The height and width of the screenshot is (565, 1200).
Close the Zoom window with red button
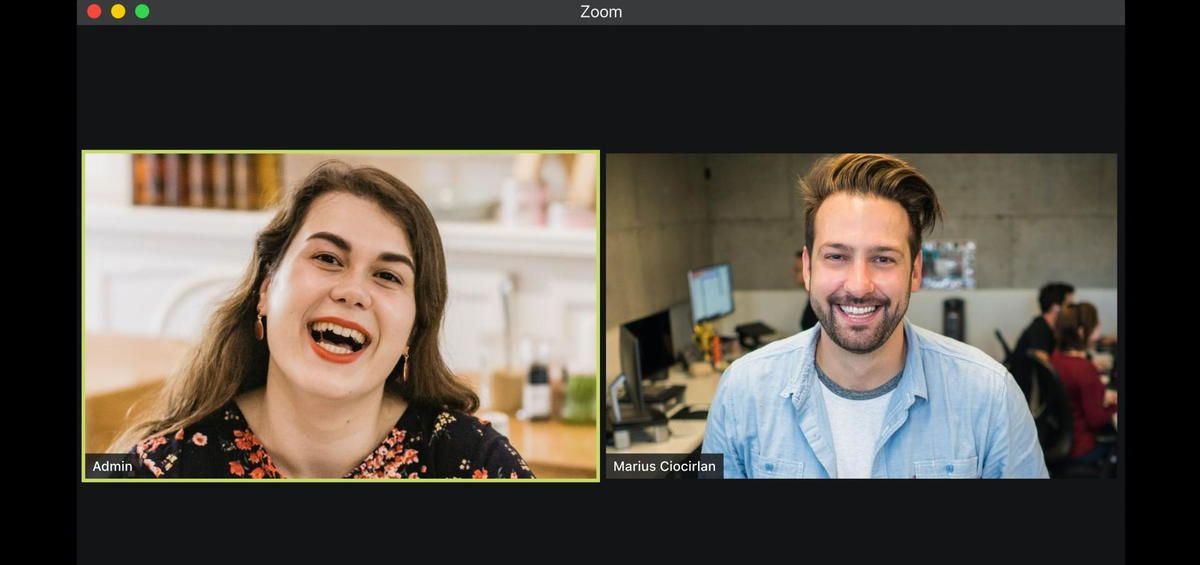(94, 11)
